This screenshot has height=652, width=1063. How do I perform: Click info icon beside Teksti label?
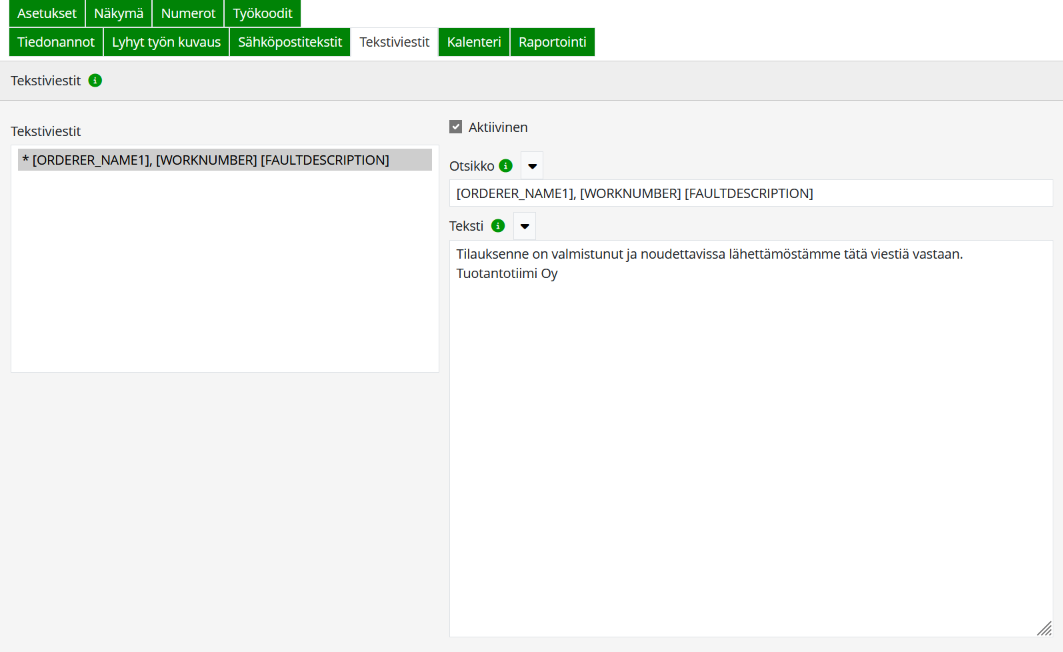(x=498, y=226)
